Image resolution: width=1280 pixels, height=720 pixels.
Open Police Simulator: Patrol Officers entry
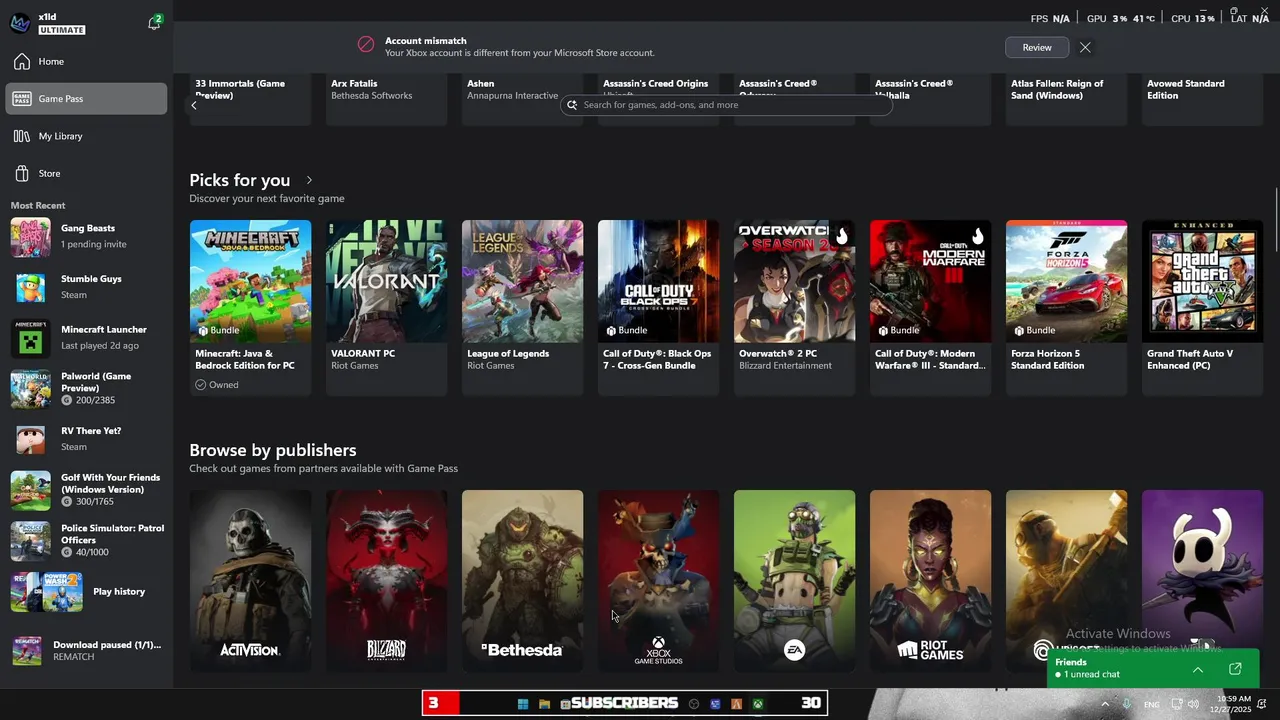86,540
